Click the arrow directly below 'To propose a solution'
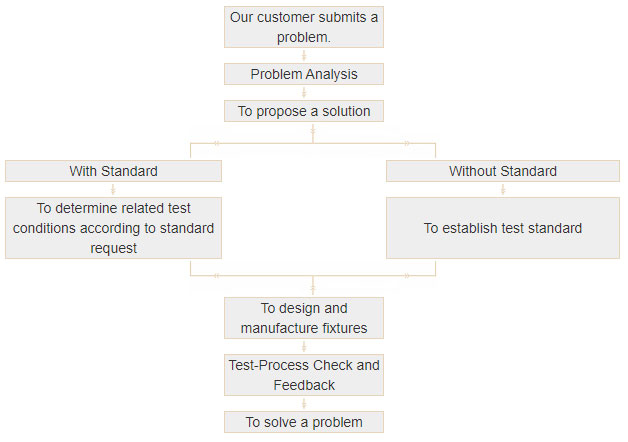Viewport: 628px width, 442px height. [313, 132]
